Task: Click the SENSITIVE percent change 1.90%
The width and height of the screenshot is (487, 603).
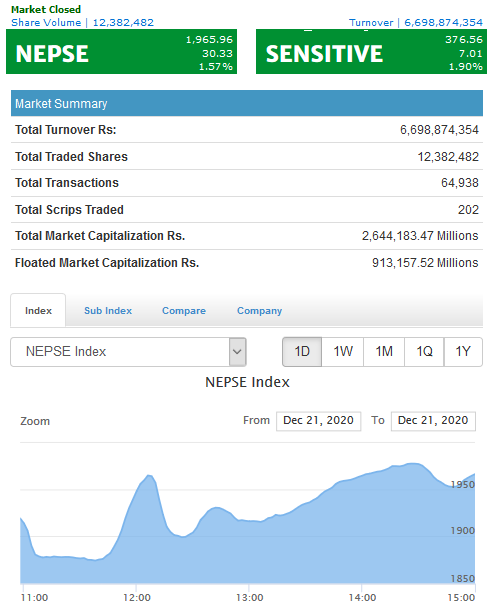Action: pyautogui.click(x=465, y=67)
